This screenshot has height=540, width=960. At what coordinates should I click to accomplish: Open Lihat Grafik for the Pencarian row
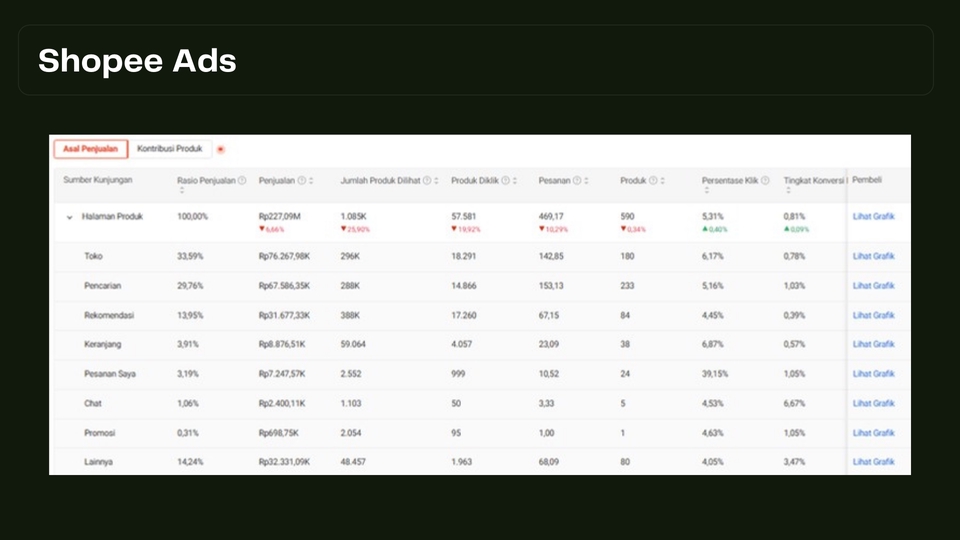[x=873, y=286]
